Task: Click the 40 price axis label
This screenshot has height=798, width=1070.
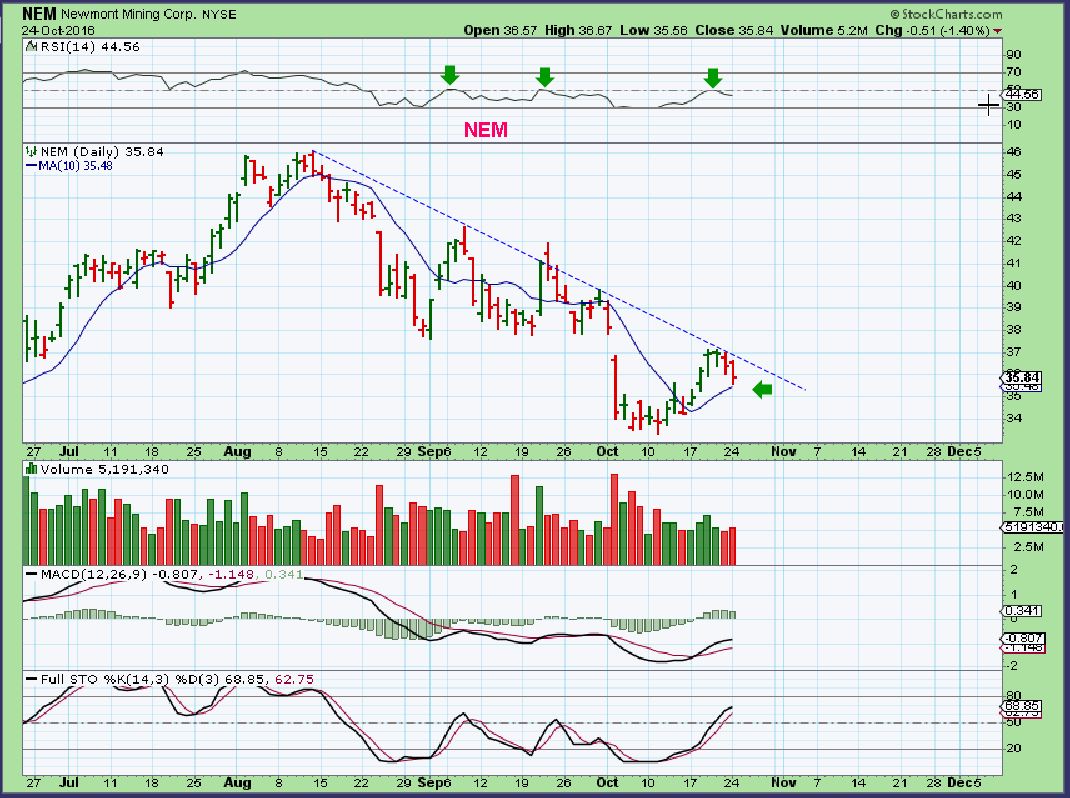Action: (1013, 285)
